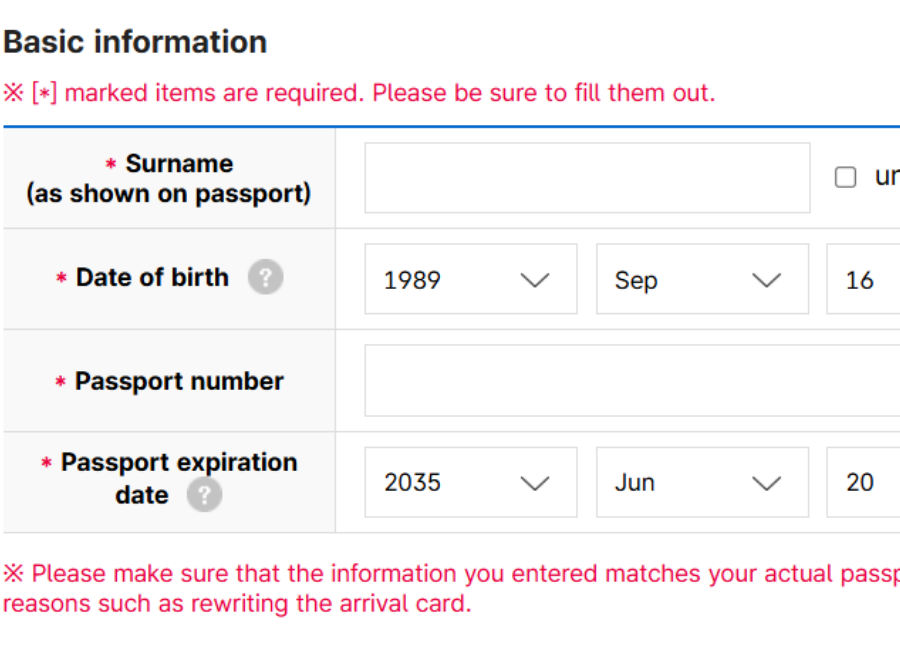Click into the Passport number field
Viewport: 900px width, 650px height.
pyautogui.click(x=632, y=381)
